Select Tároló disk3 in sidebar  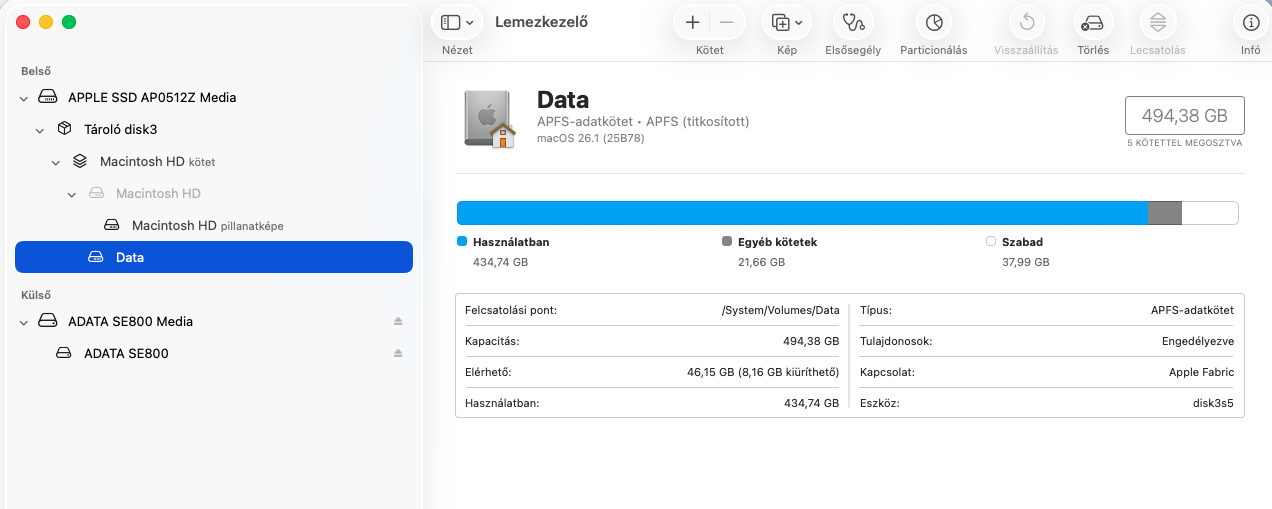click(214, 129)
